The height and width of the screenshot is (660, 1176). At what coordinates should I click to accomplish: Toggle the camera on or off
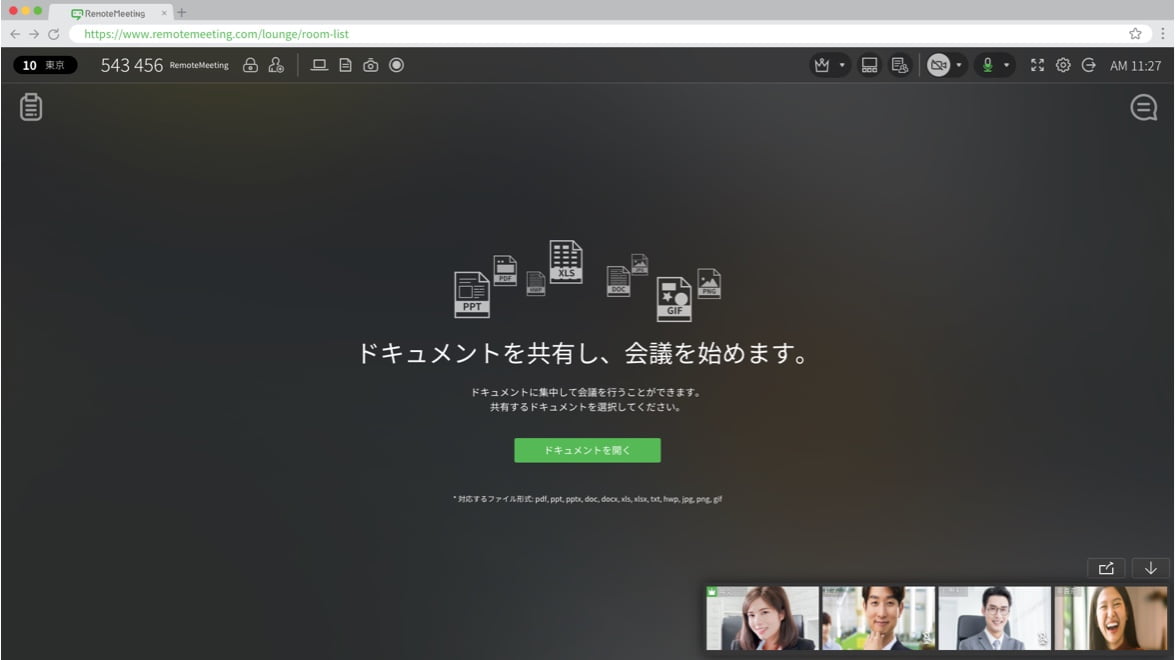coord(937,65)
